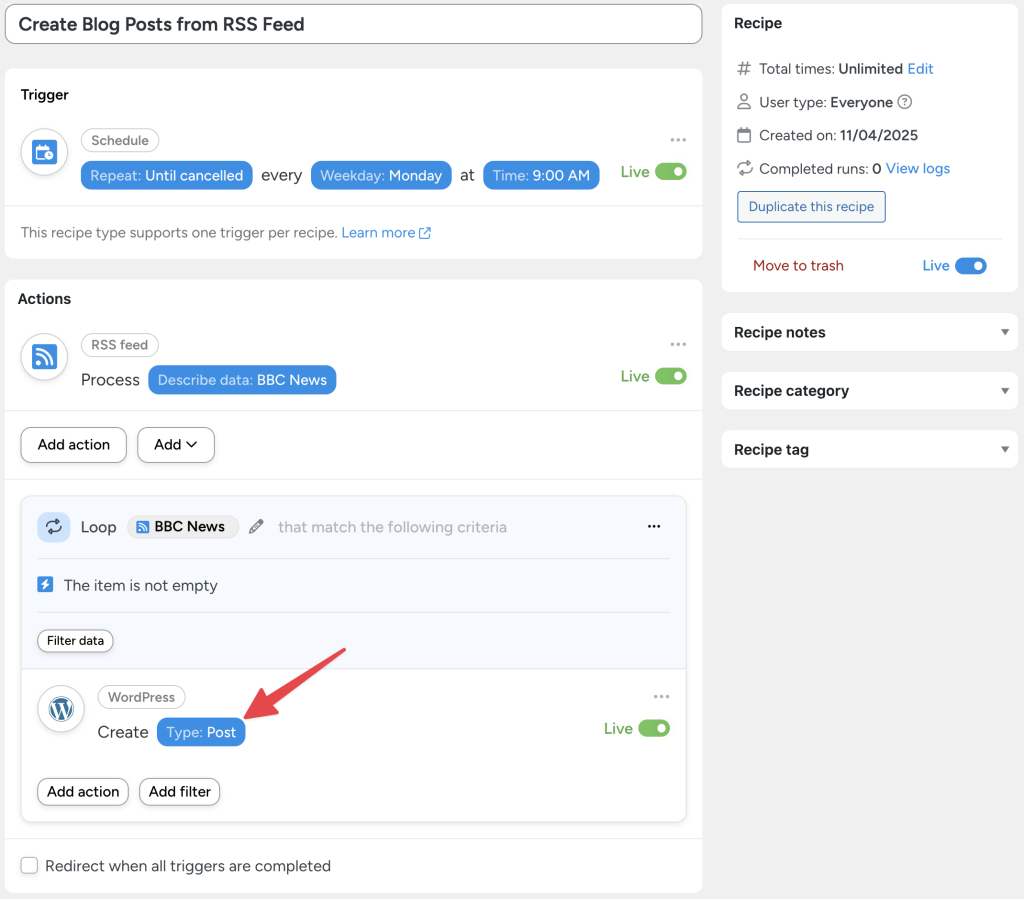The height and width of the screenshot is (899, 1024).
Task: Click the Duplicate this recipe button
Action: coord(813,207)
